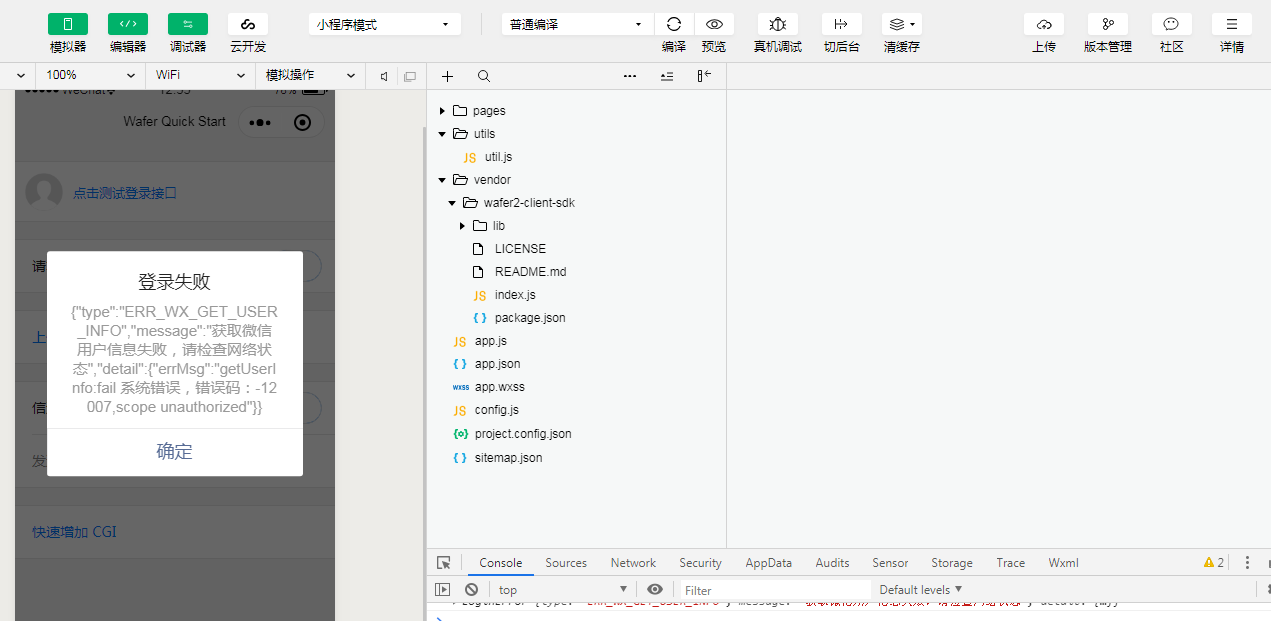The image size is (1271, 621).
Task: Toggle the 调试器 debugger panel button
Action: [188, 24]
